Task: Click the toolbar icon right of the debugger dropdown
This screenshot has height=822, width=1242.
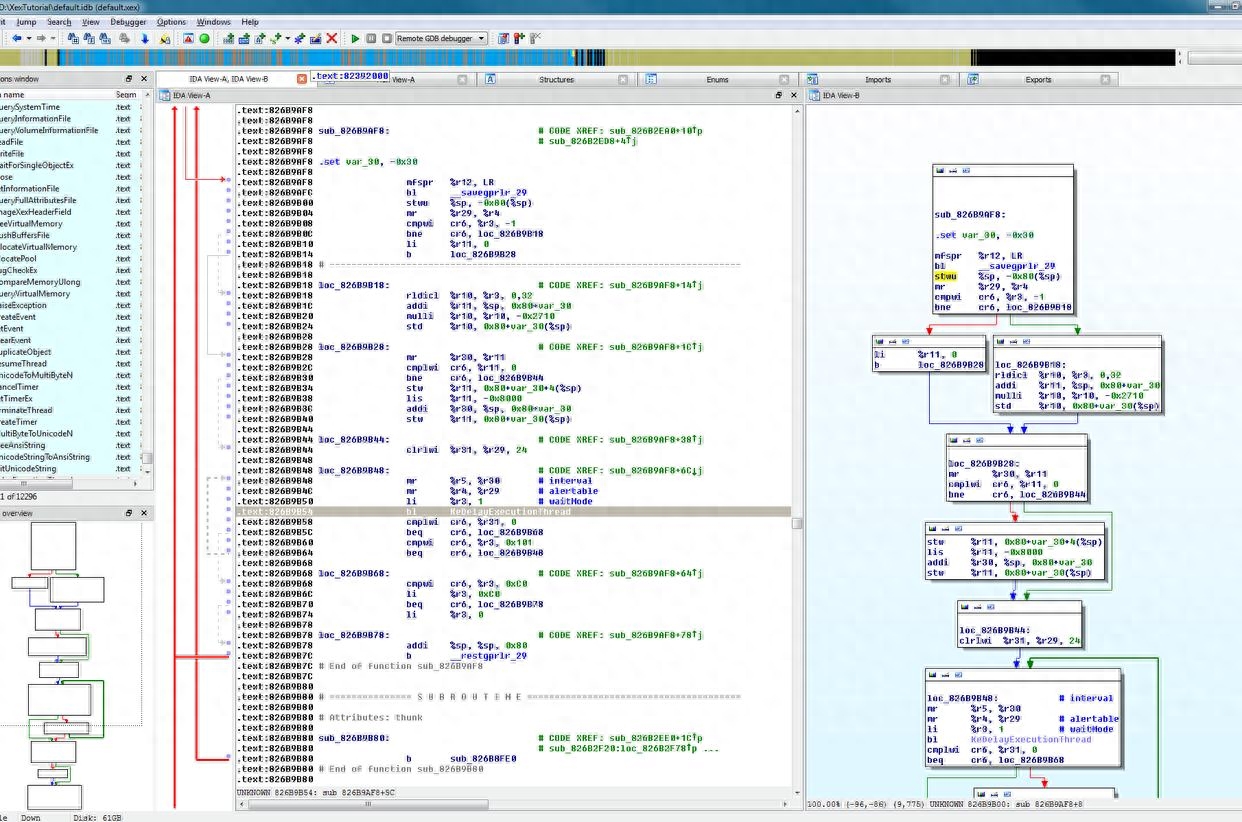Action: point(503,38)
